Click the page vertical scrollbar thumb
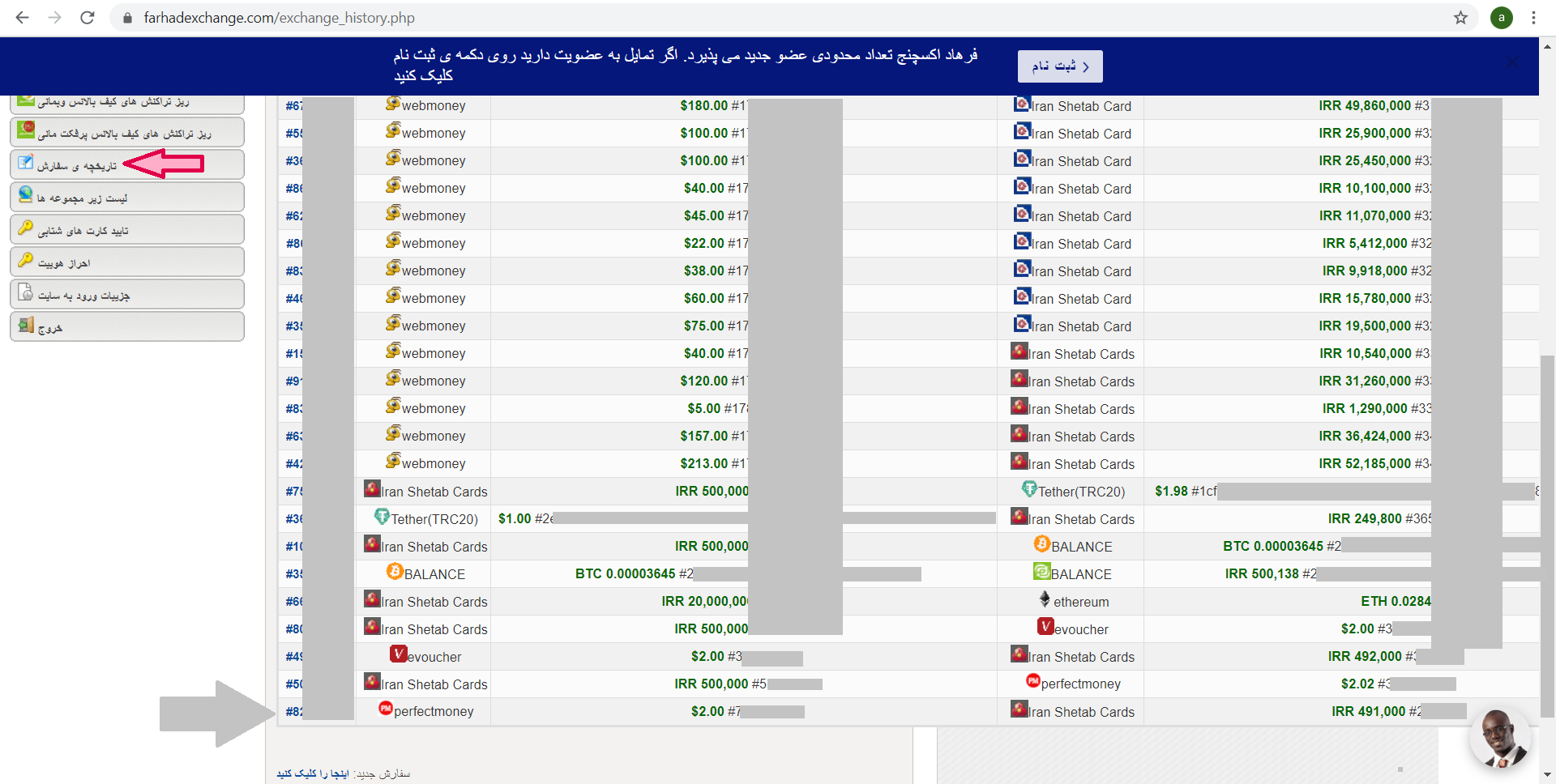The height and width of the screenshot is (784, 1556). [1548, 535]
